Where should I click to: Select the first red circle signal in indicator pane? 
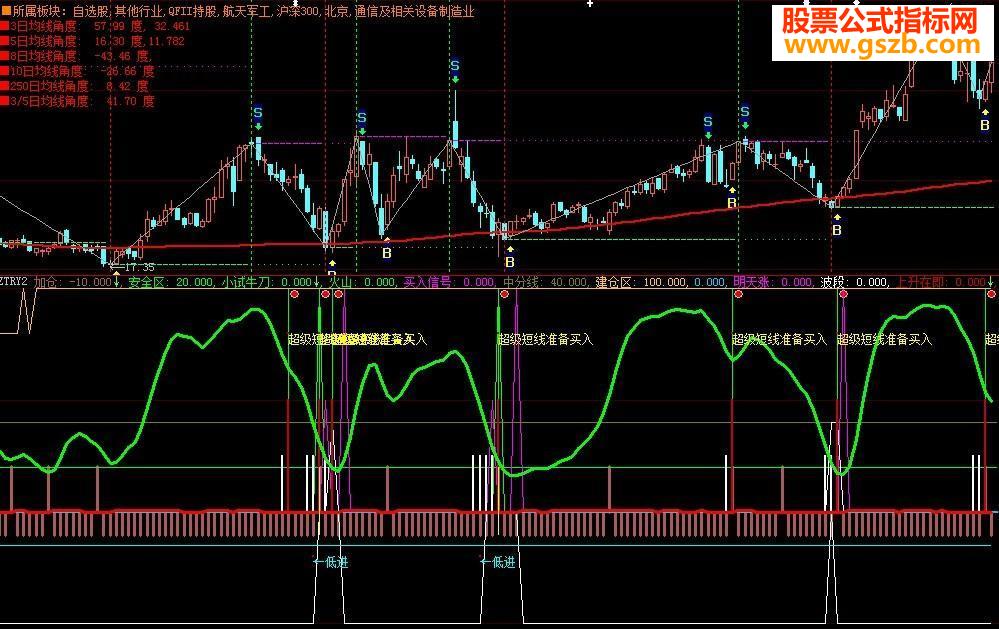[294, 294]
